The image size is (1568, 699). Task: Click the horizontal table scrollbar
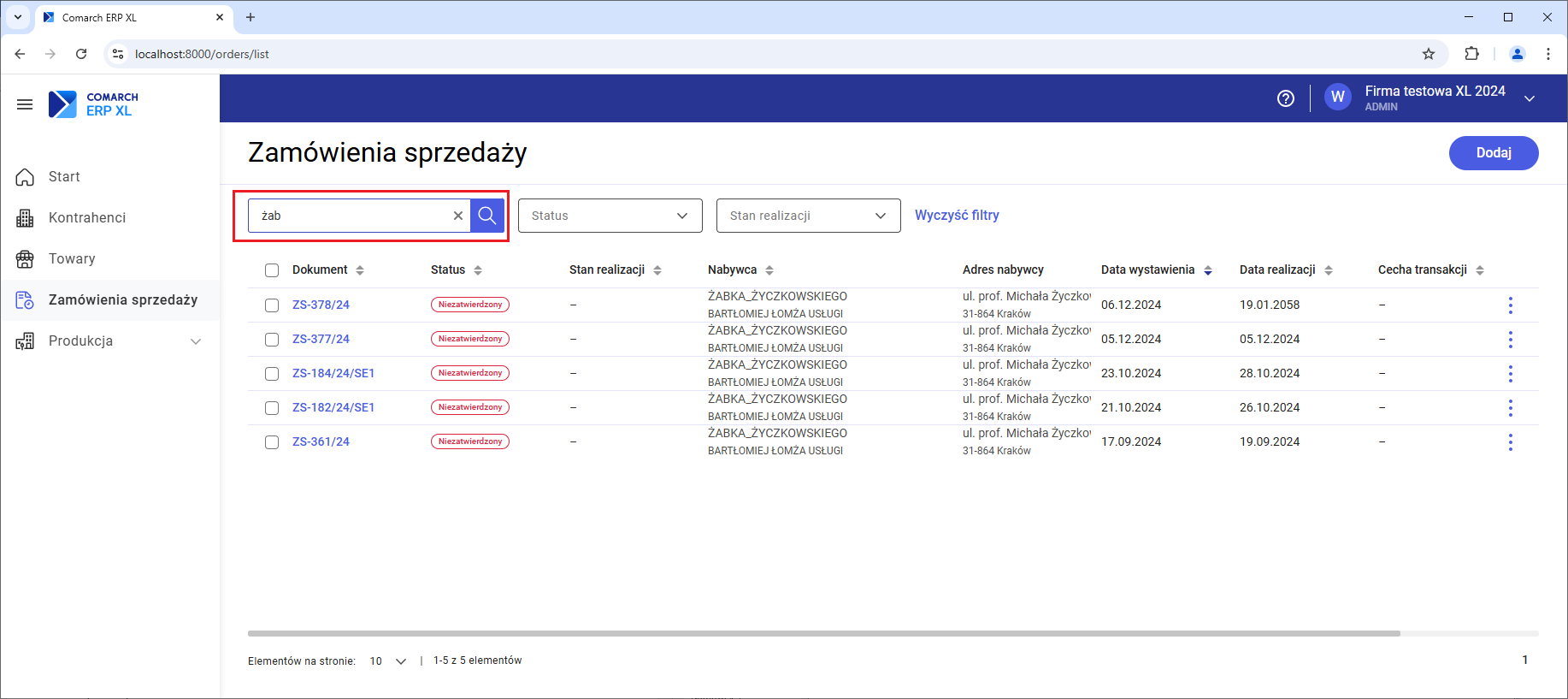click(824, 634)
